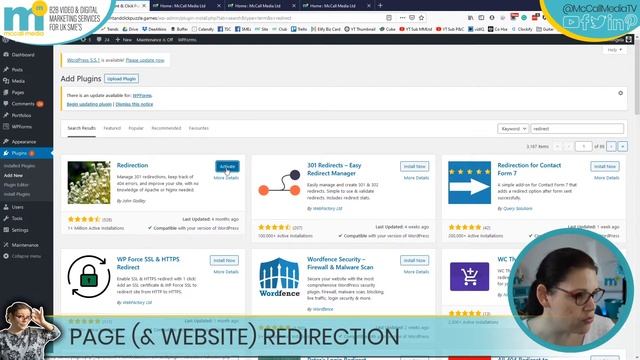640x360 pixels.
Task: Open the Keyword search type dropdown
Action: coord(513,129)
